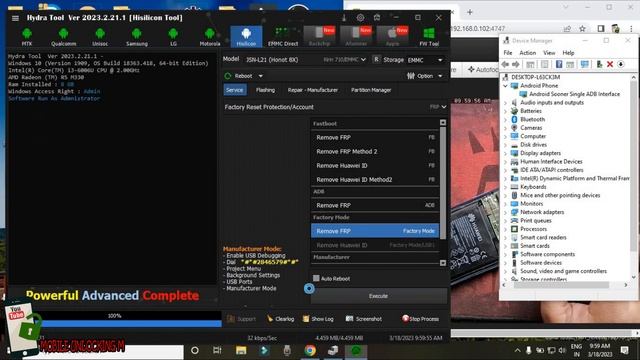Screen dimensions: 640x360
Task: Select the Qualcomm platform icon
Action: point(63,37)
